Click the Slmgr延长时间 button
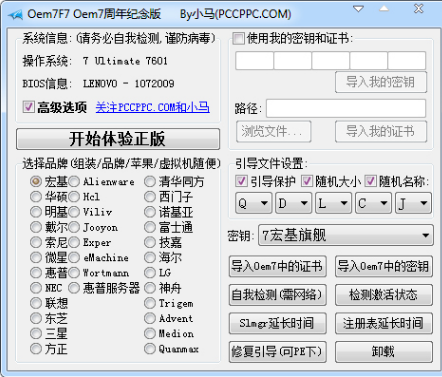Viewport: 442px width, 377px height. (278, 323)
